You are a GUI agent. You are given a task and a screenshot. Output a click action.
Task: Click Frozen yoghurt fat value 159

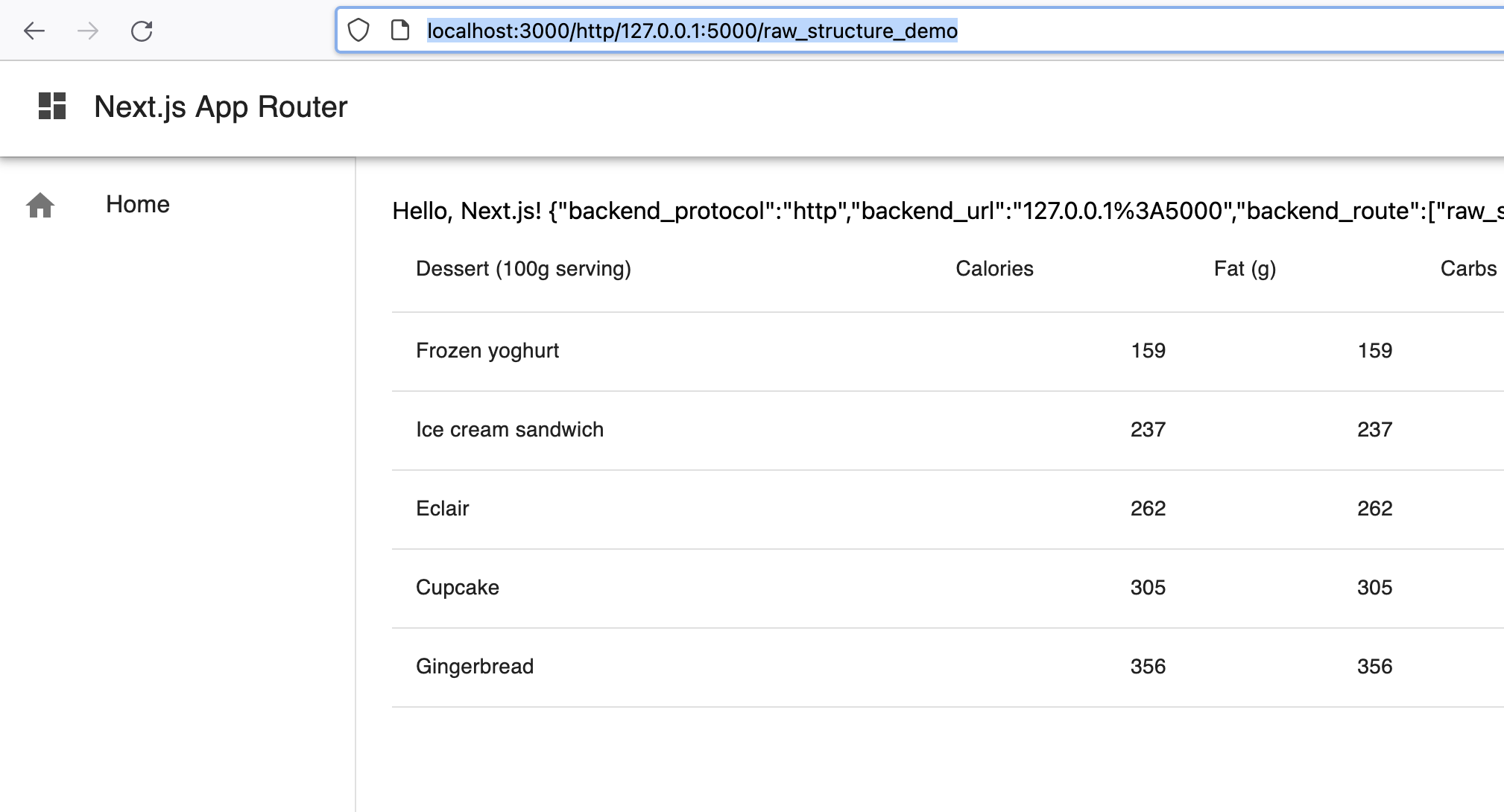(1375, 351)
